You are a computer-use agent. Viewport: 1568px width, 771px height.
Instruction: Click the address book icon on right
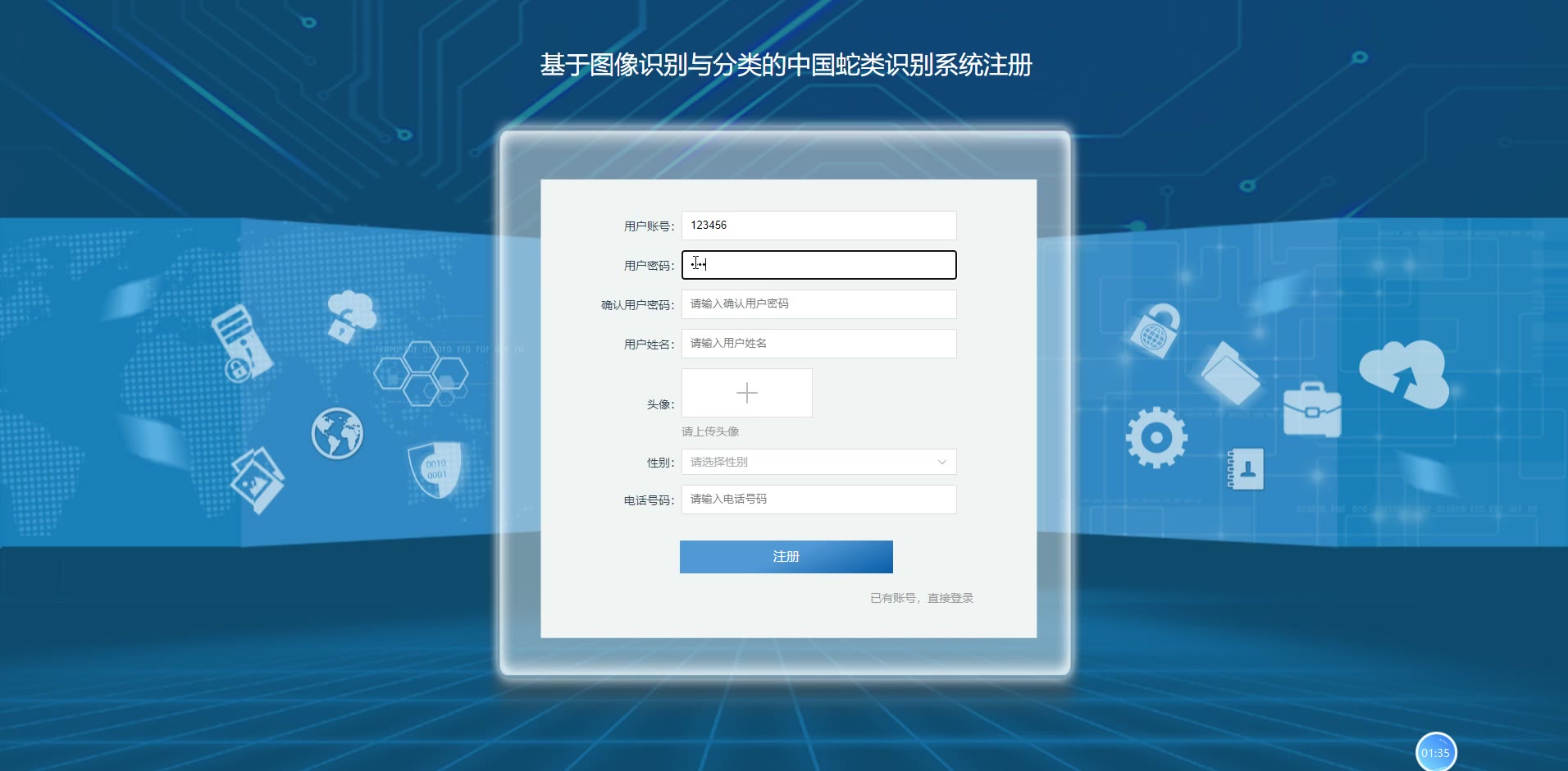[1245, 468]
